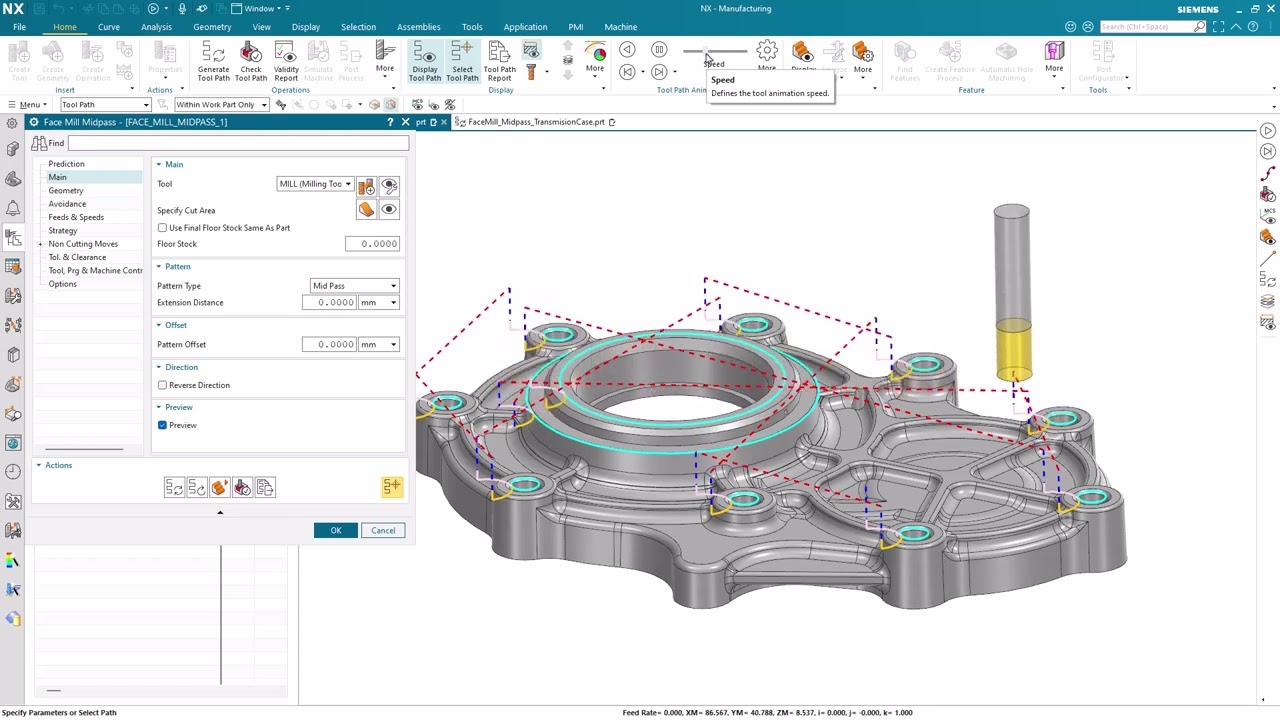This screenshot has height=720, width=1280.
Task: Click the Find search field in the dialog
Action: click(237, 143)
